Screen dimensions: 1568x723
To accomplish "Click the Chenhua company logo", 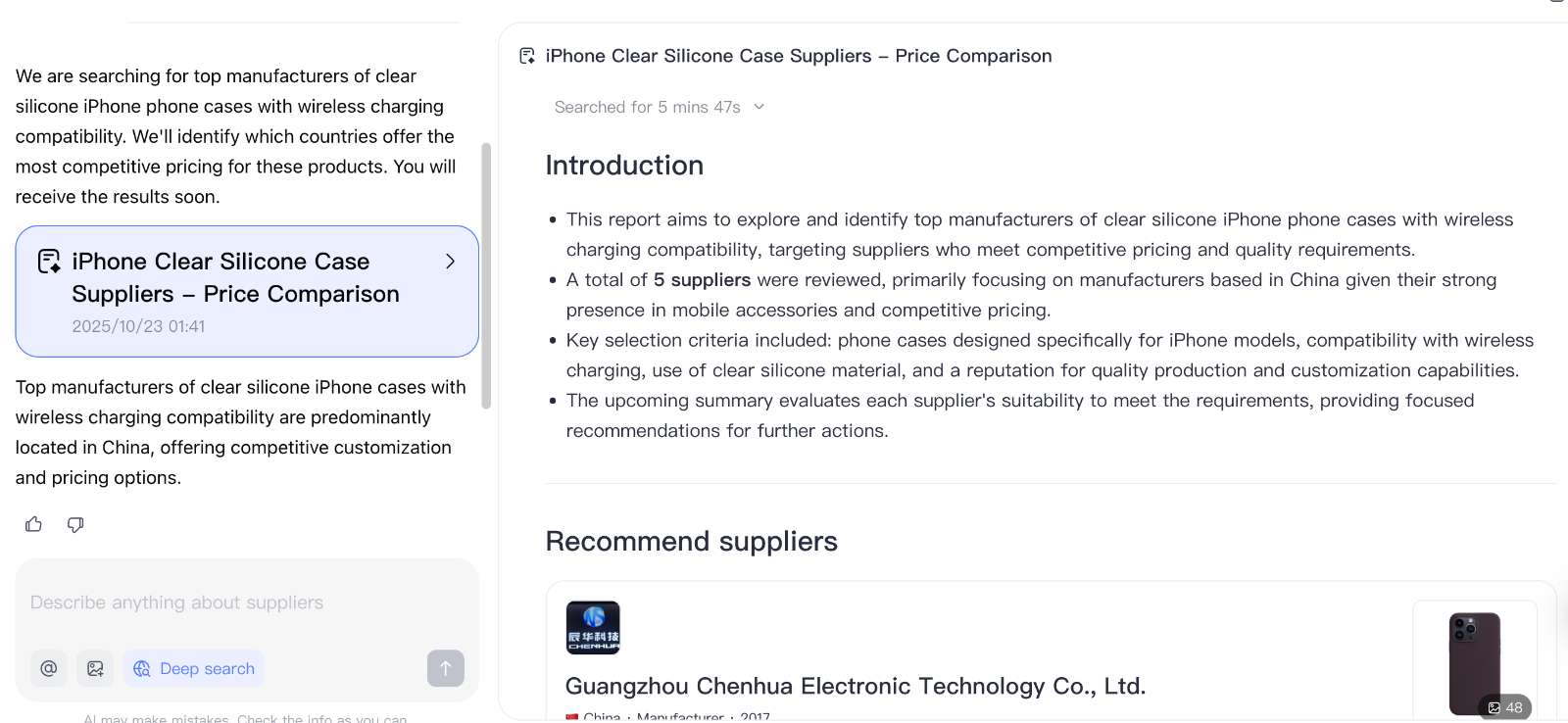I will 593,628.
